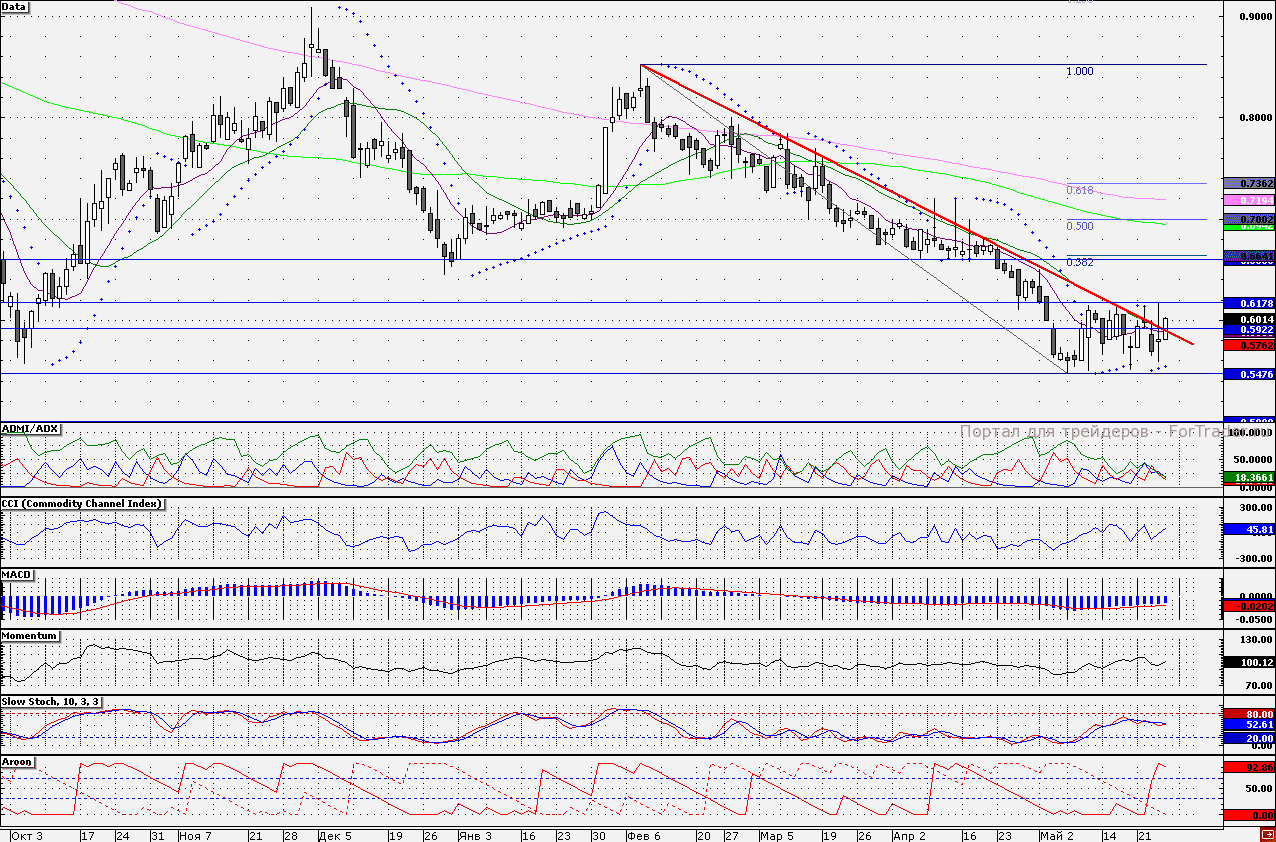The width and height of the screenshot is (1276, 842).
Task: Select the Momentum indicator label
Action: point(29,636)
